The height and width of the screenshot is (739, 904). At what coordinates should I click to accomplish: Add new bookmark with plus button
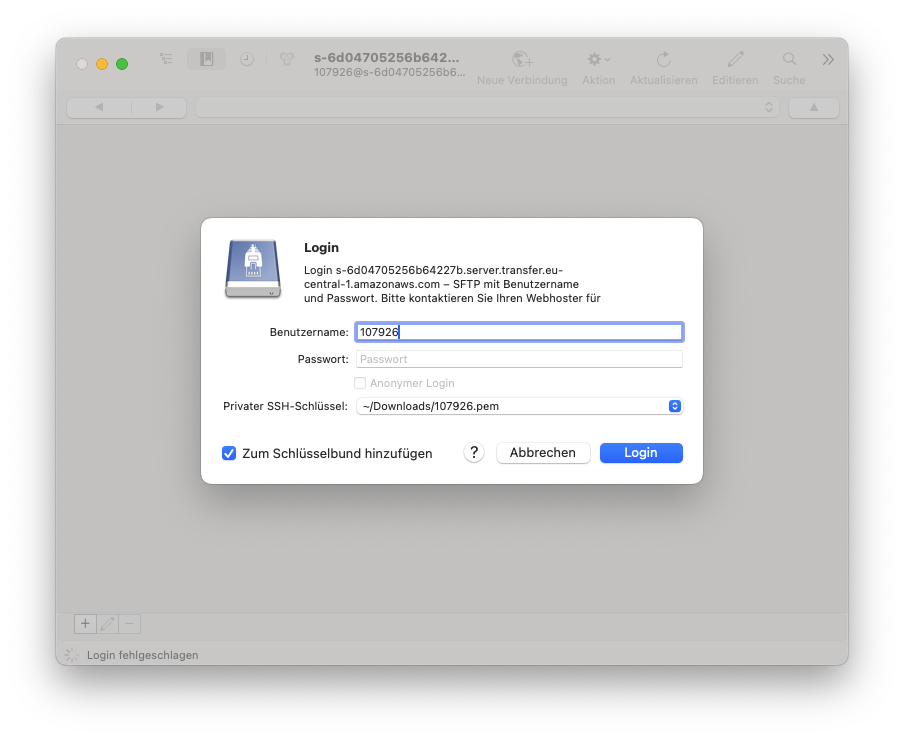[x=85, y=624]
